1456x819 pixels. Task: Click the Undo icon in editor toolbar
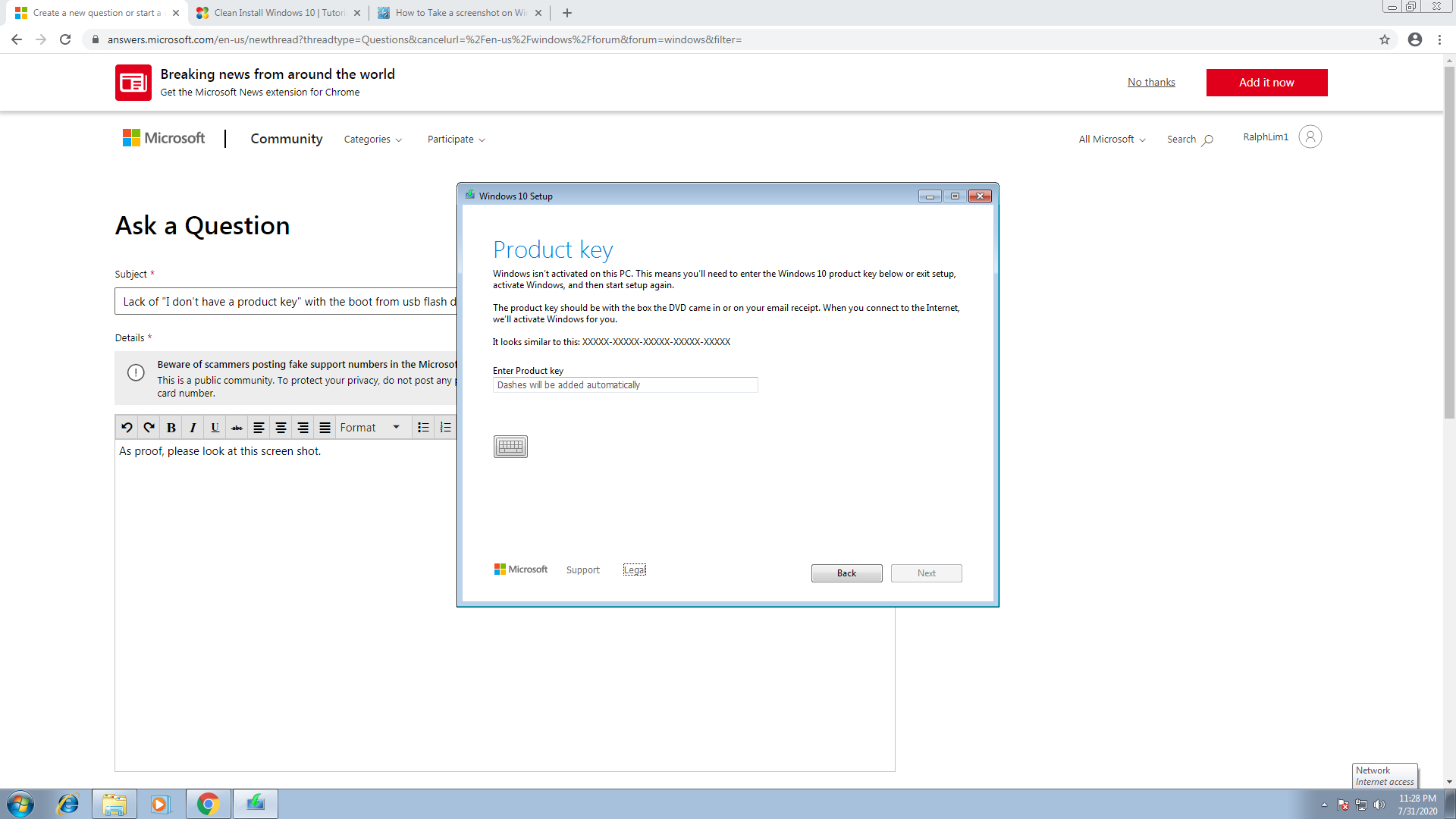click(x=127, y=428)
